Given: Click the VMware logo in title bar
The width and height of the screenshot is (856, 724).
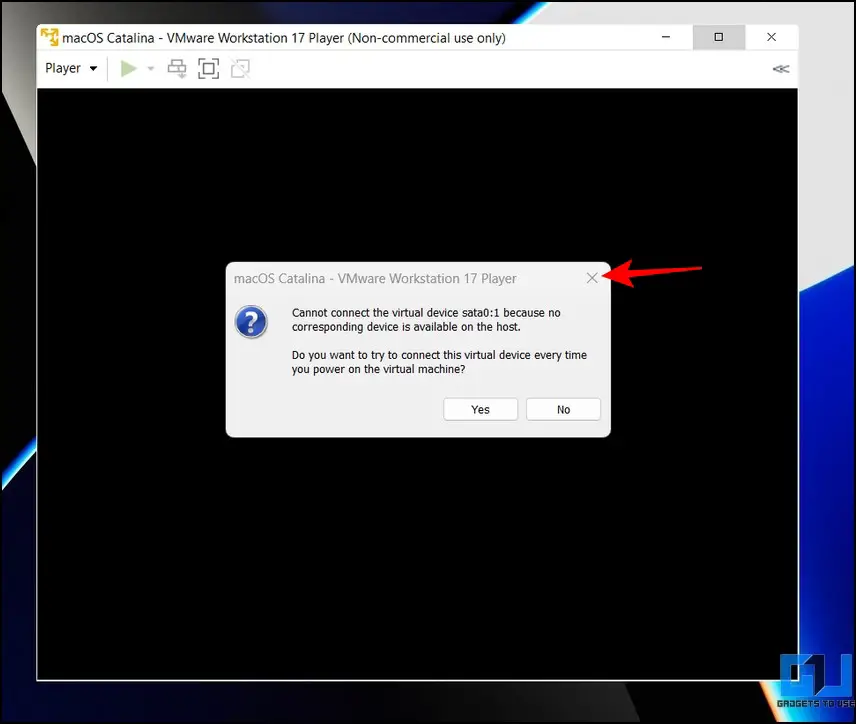Looking at the screenshot, I should click(x=49, y=38).
